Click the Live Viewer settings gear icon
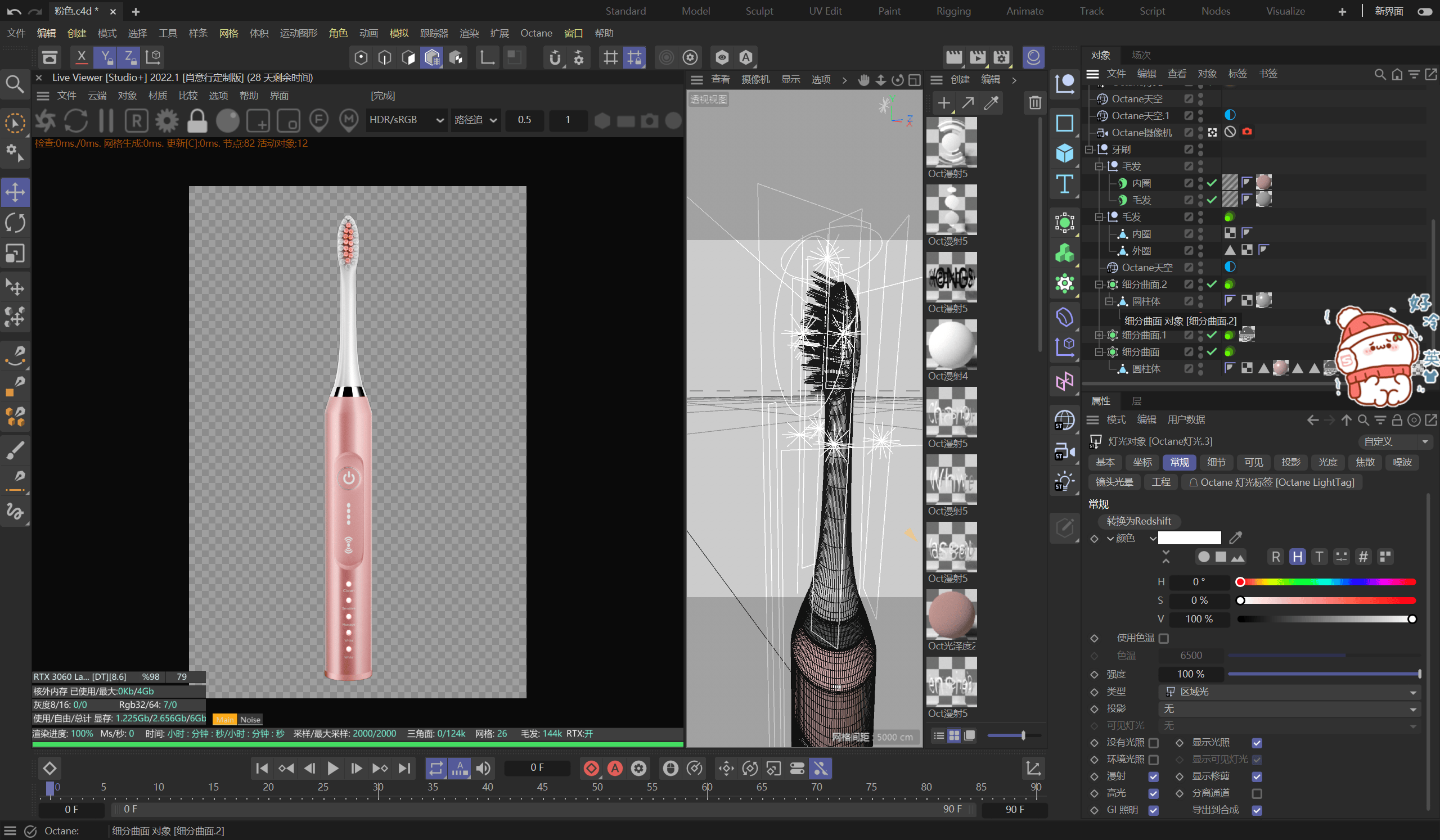 pos(167,120)
